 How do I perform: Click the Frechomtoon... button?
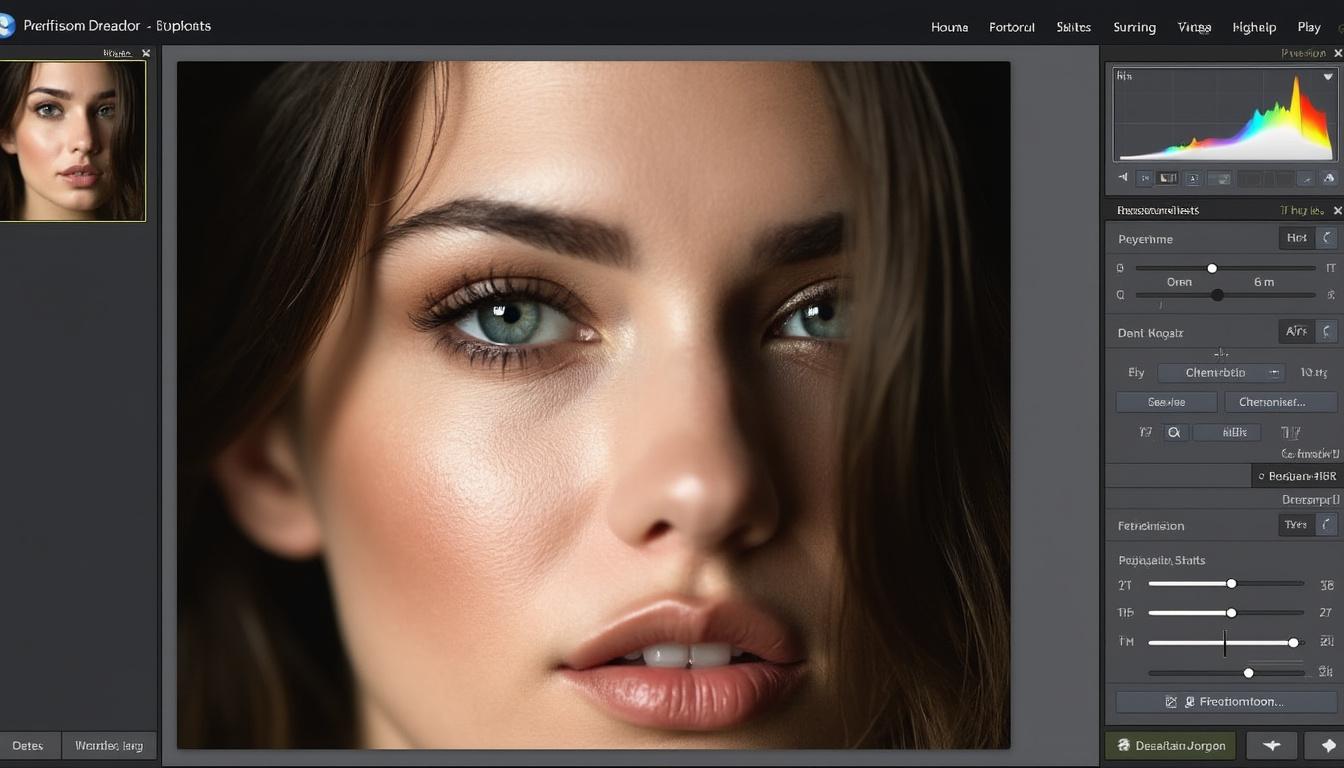pos(1226,702)
